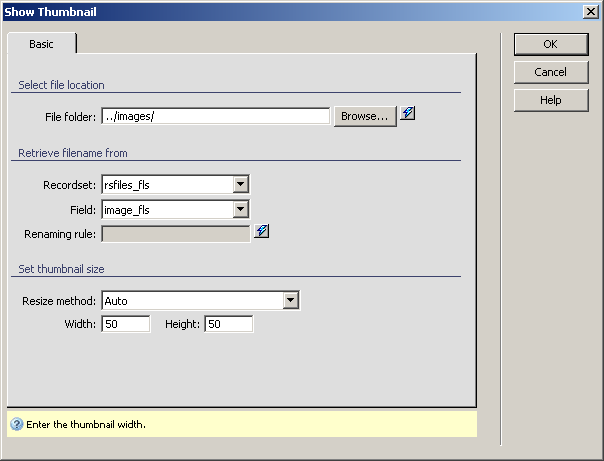Expand the Field dropdown showing image_fls
604x461 pixels.
point(240,209)
